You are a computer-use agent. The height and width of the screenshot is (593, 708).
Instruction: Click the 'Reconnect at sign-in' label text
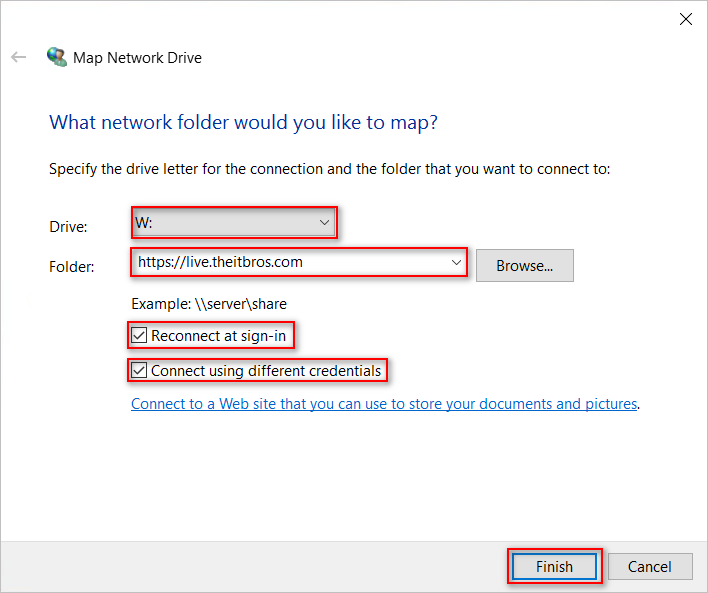(x=219, y=336)
